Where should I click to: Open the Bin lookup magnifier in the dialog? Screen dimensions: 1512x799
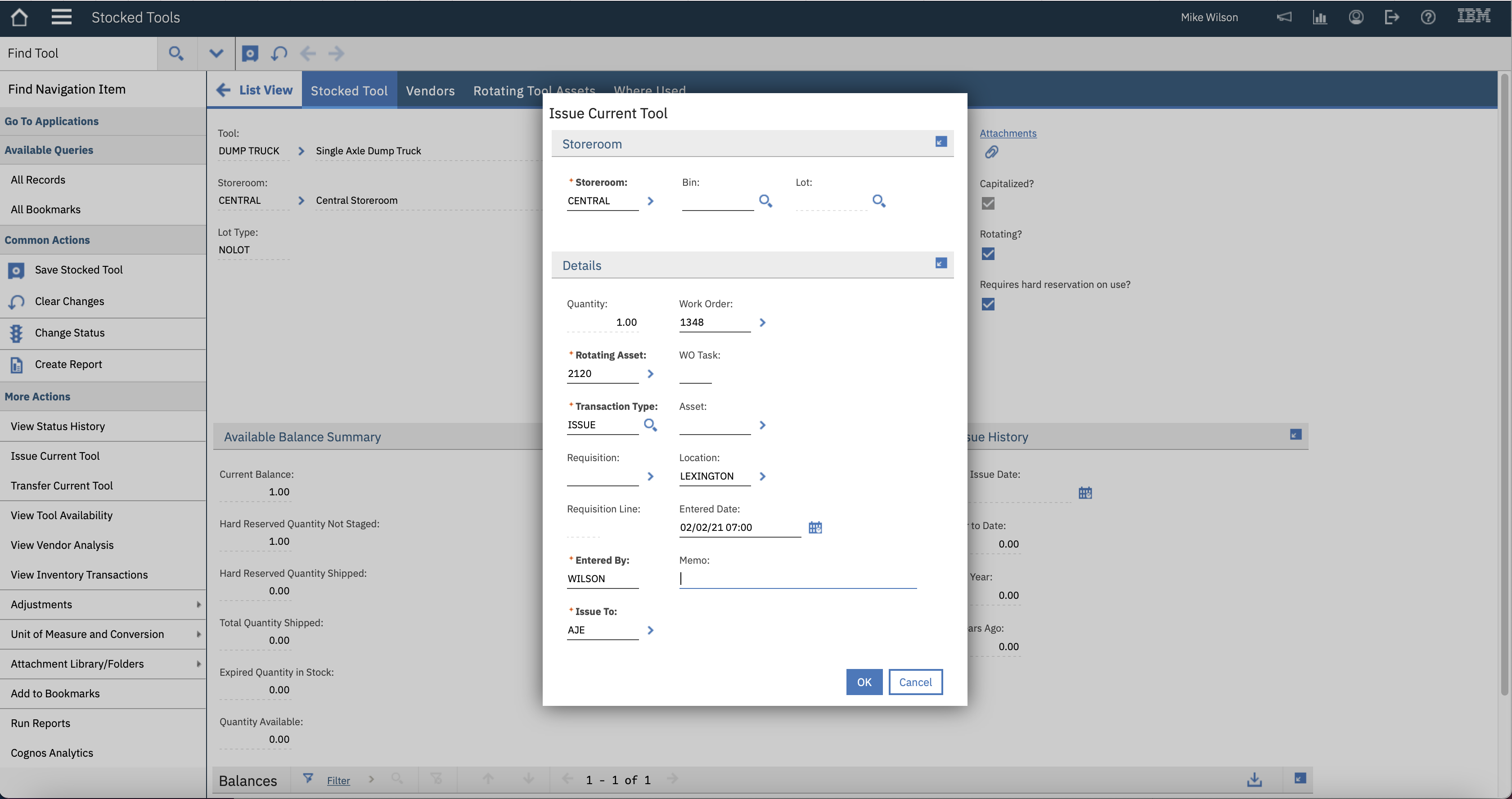(765, 201)
